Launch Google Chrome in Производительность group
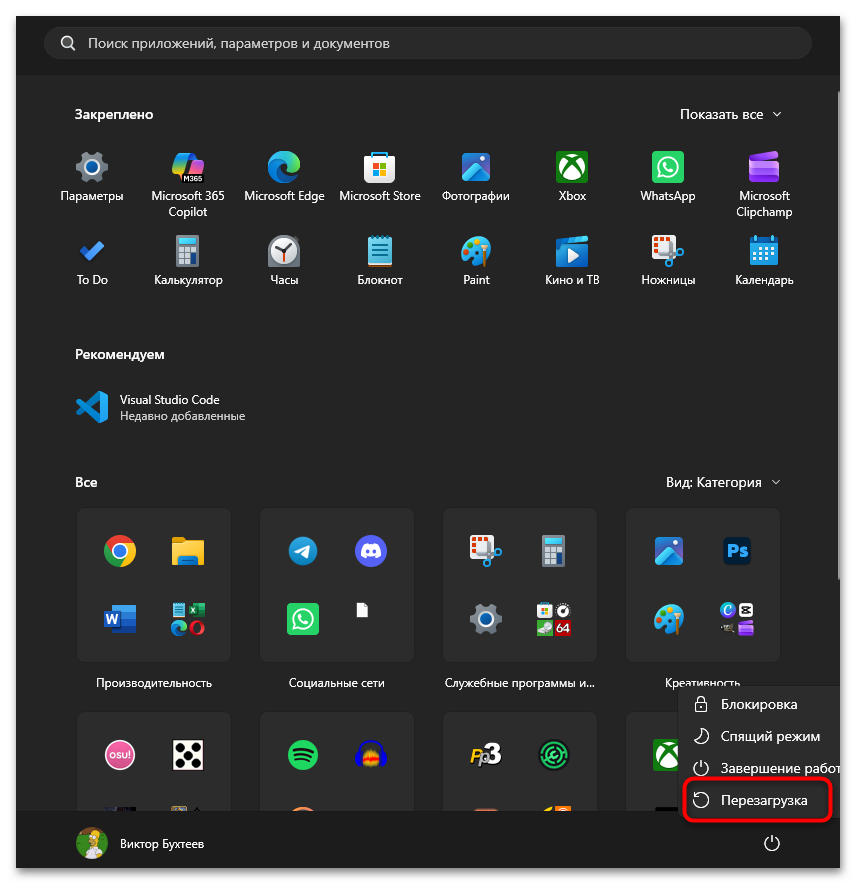The width and height of the screenshot is (856, 884). tap(120, 551)
